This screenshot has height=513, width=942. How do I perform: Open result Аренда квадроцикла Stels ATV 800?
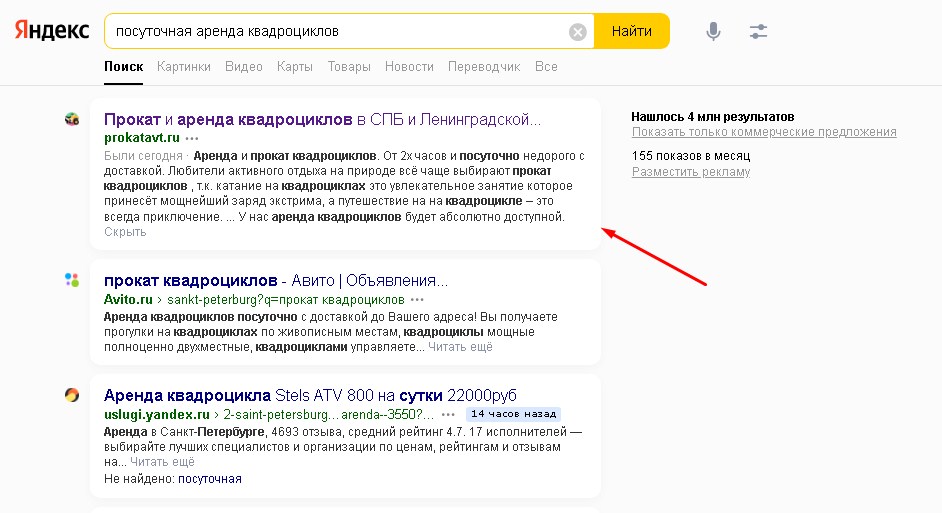coord(310,395)
